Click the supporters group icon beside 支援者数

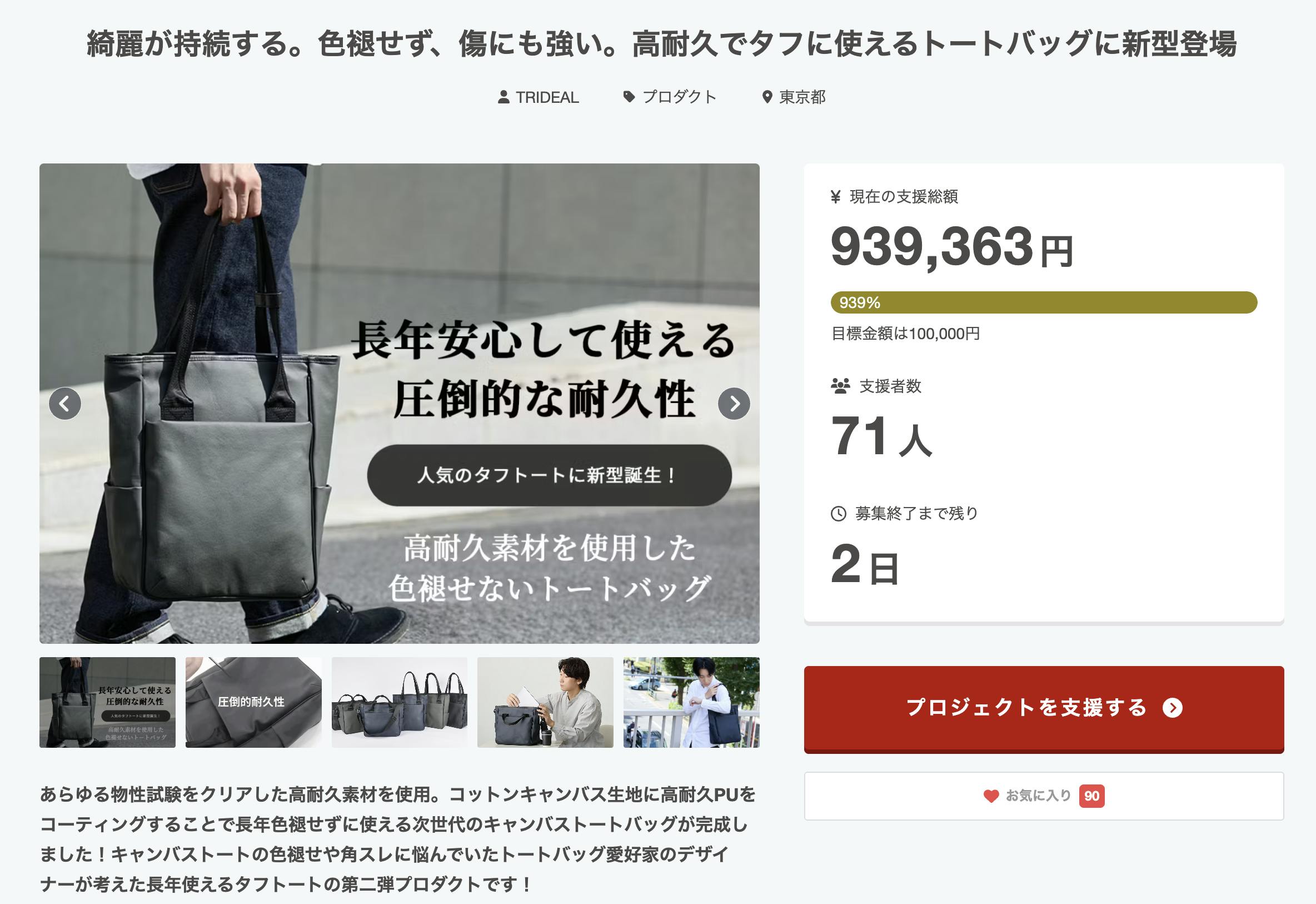pos(840,386)
